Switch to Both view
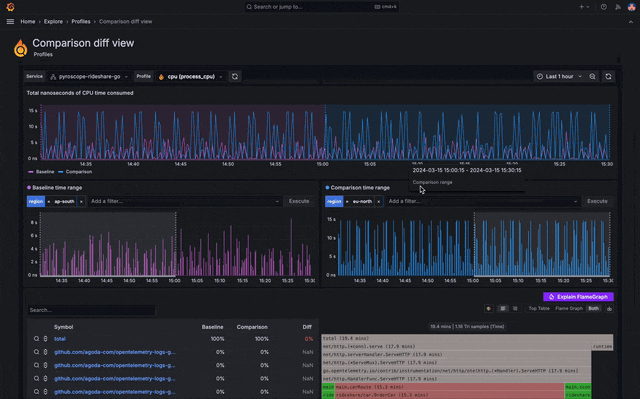 pyautogui.click(x=593, y=309)
